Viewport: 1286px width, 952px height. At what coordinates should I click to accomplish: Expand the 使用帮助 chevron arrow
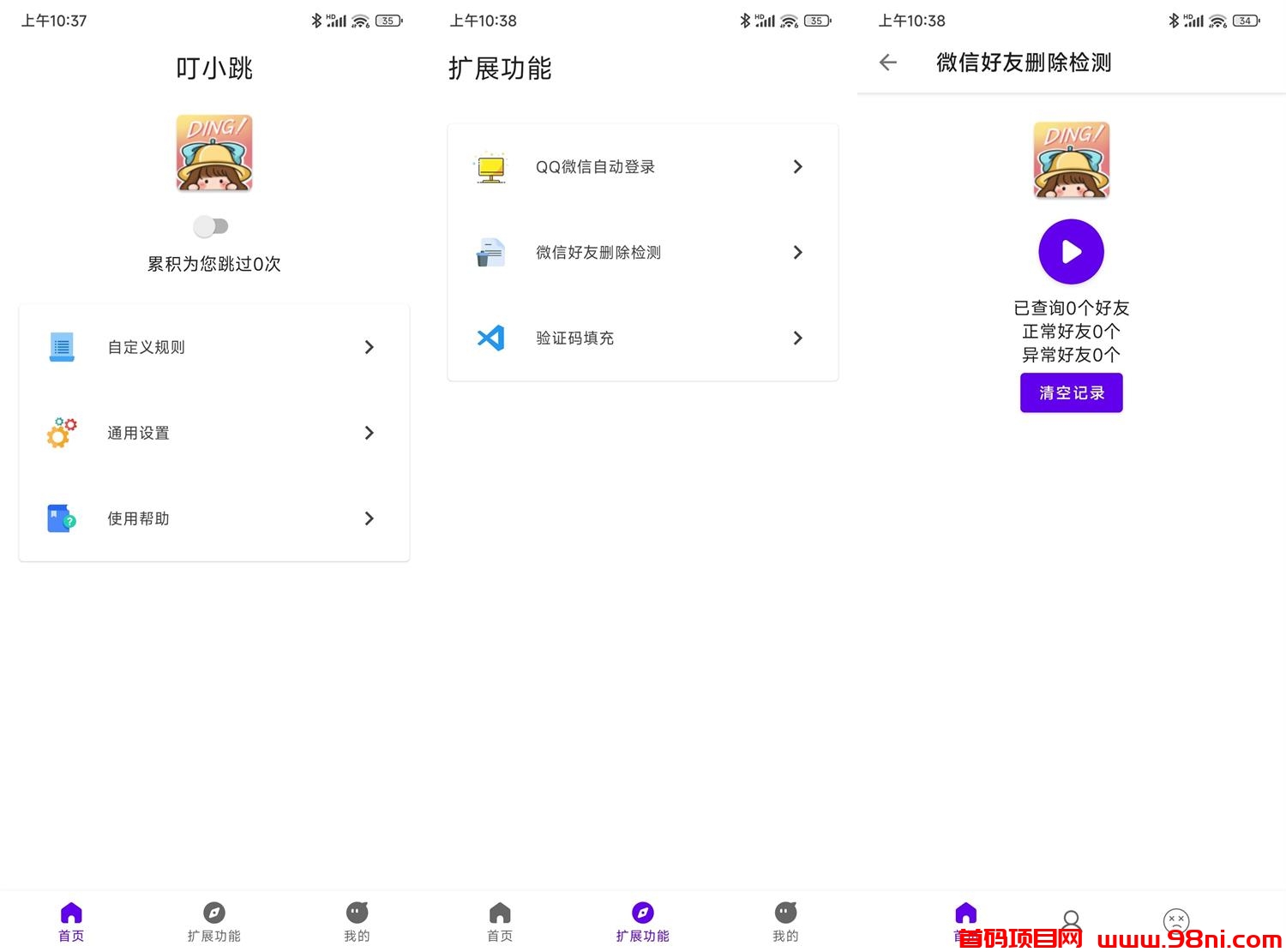(370, 518)
